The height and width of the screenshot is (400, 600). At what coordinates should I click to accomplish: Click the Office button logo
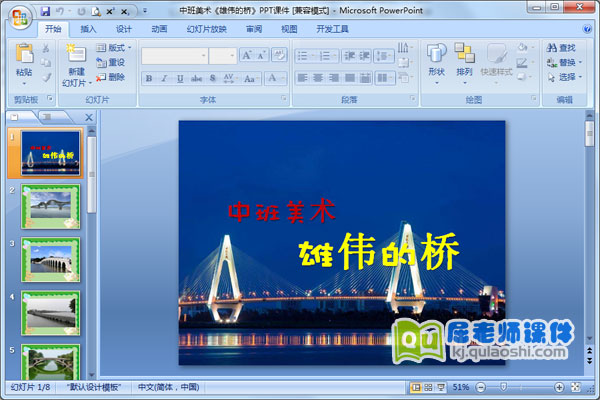coord(20,18)
